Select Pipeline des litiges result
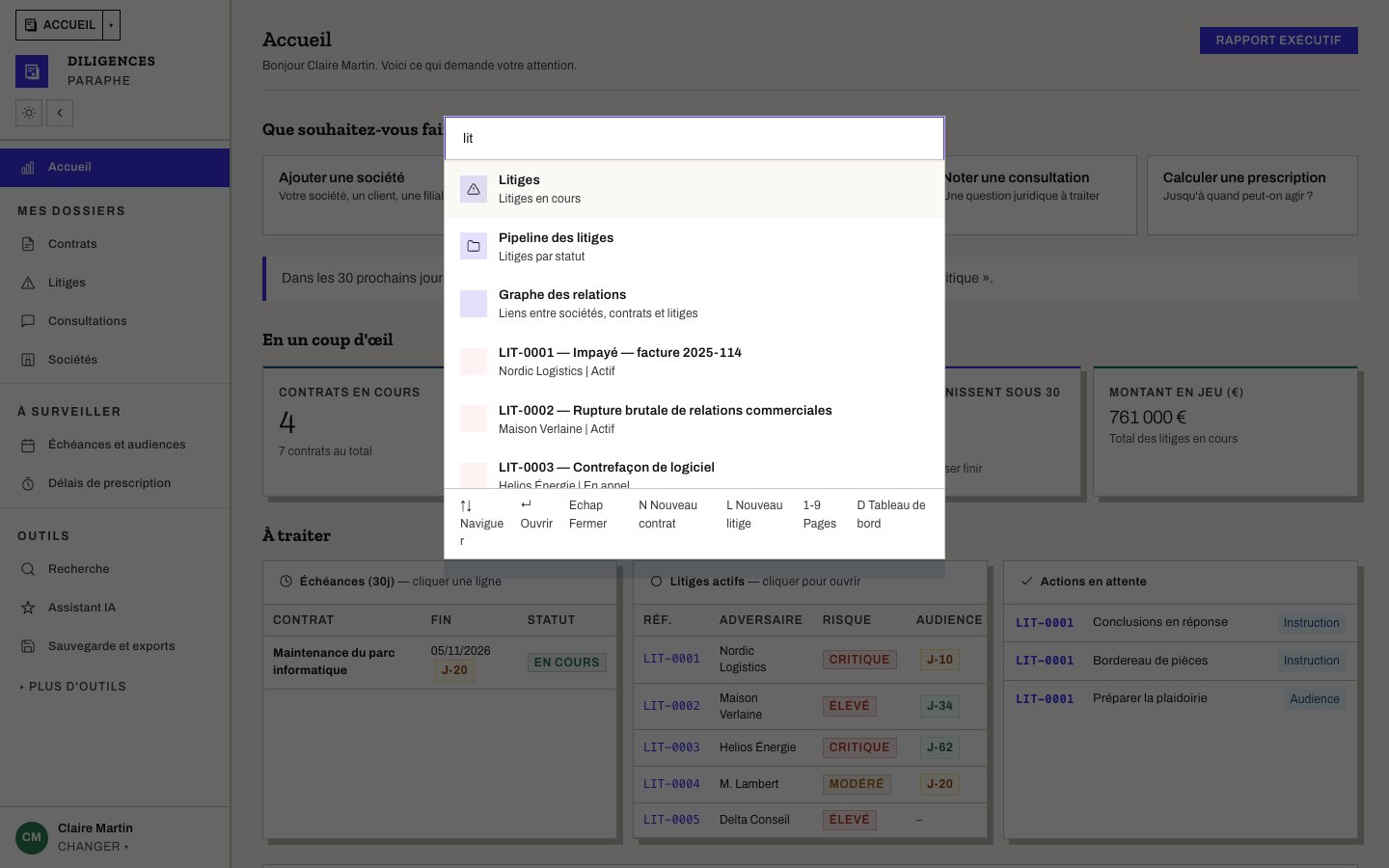The height and width of the screenshot is (868, 1389). (694, 247)
